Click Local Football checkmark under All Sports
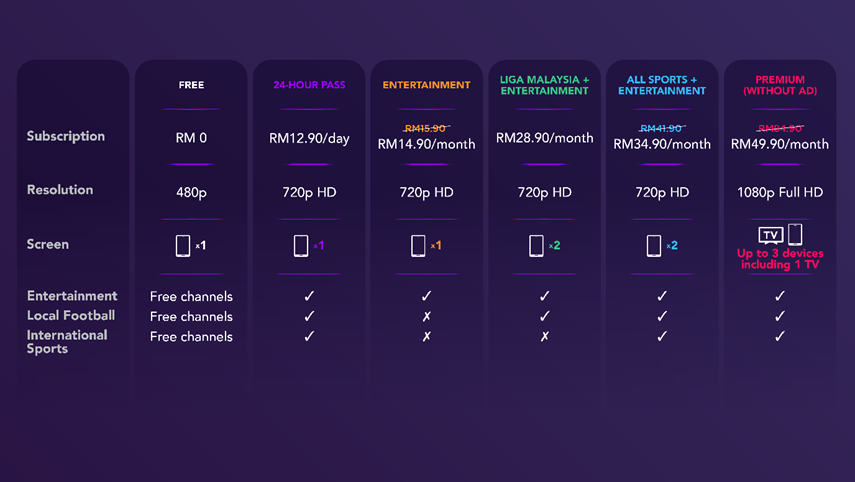Screen dimensions: 855x482 click(x=662, y=316)
